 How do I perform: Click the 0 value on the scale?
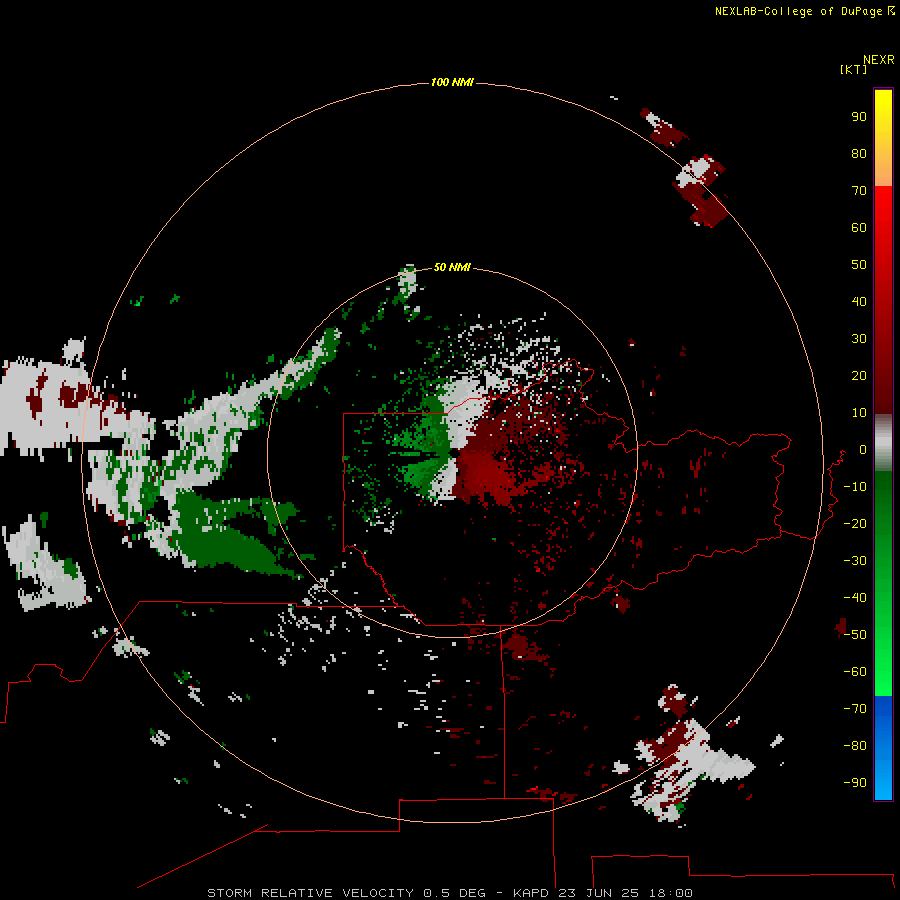click(862, 449)
